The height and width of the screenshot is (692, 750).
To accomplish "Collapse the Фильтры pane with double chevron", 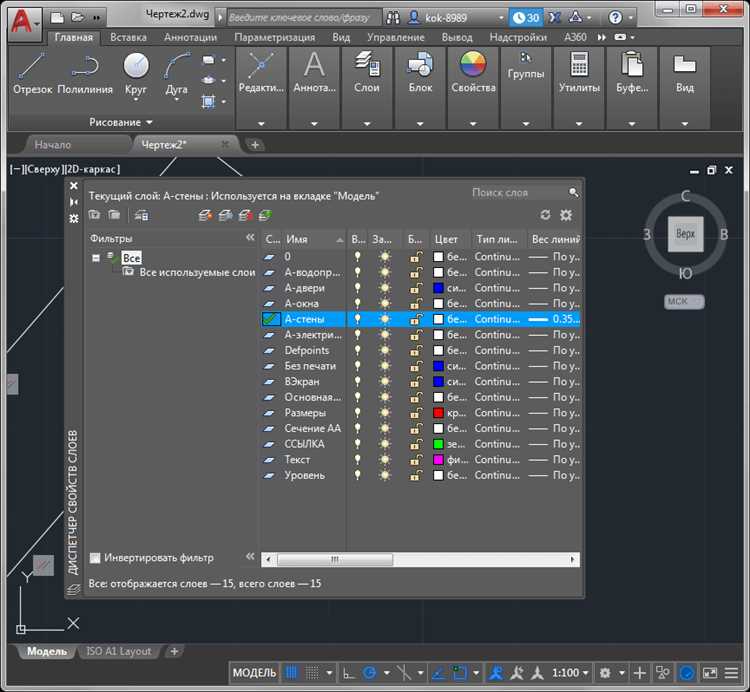I will [x=250, y=237].
